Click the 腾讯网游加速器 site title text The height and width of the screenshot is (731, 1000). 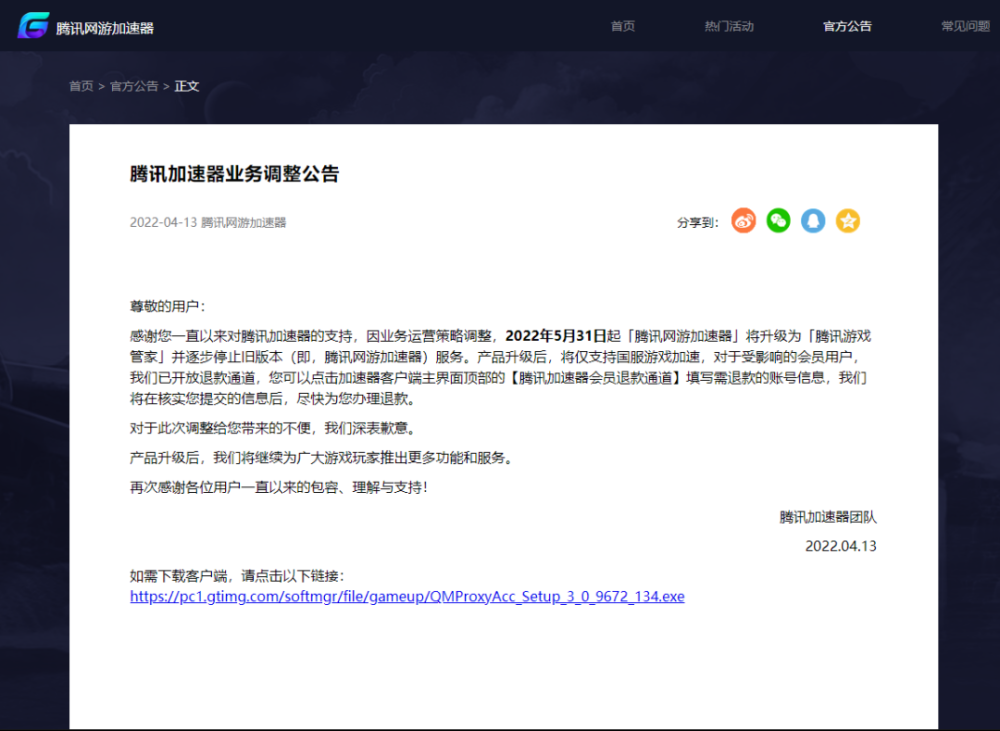(105, 28)
